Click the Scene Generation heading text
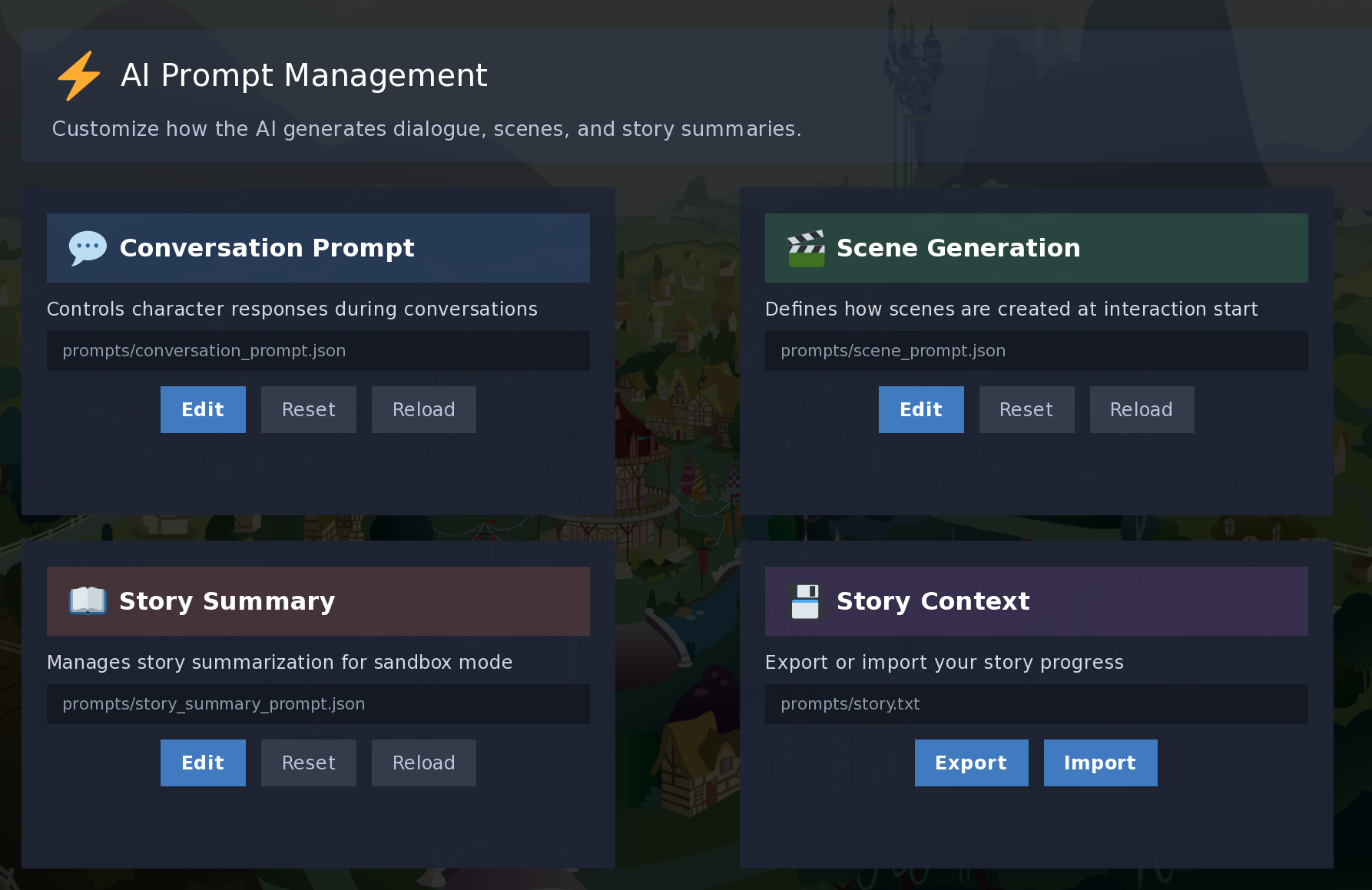Viewport: 1372px width, 890px height. (x=958, y=248)
